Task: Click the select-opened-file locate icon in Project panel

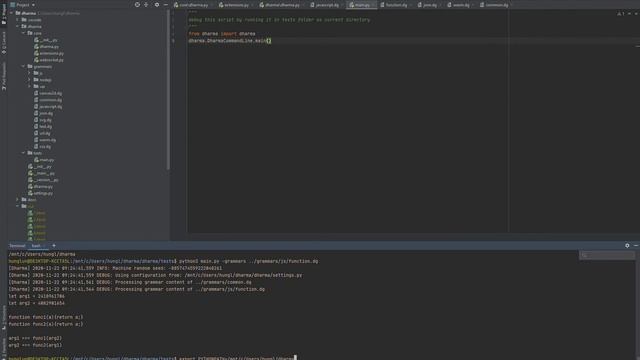Action: click(137, 5)
